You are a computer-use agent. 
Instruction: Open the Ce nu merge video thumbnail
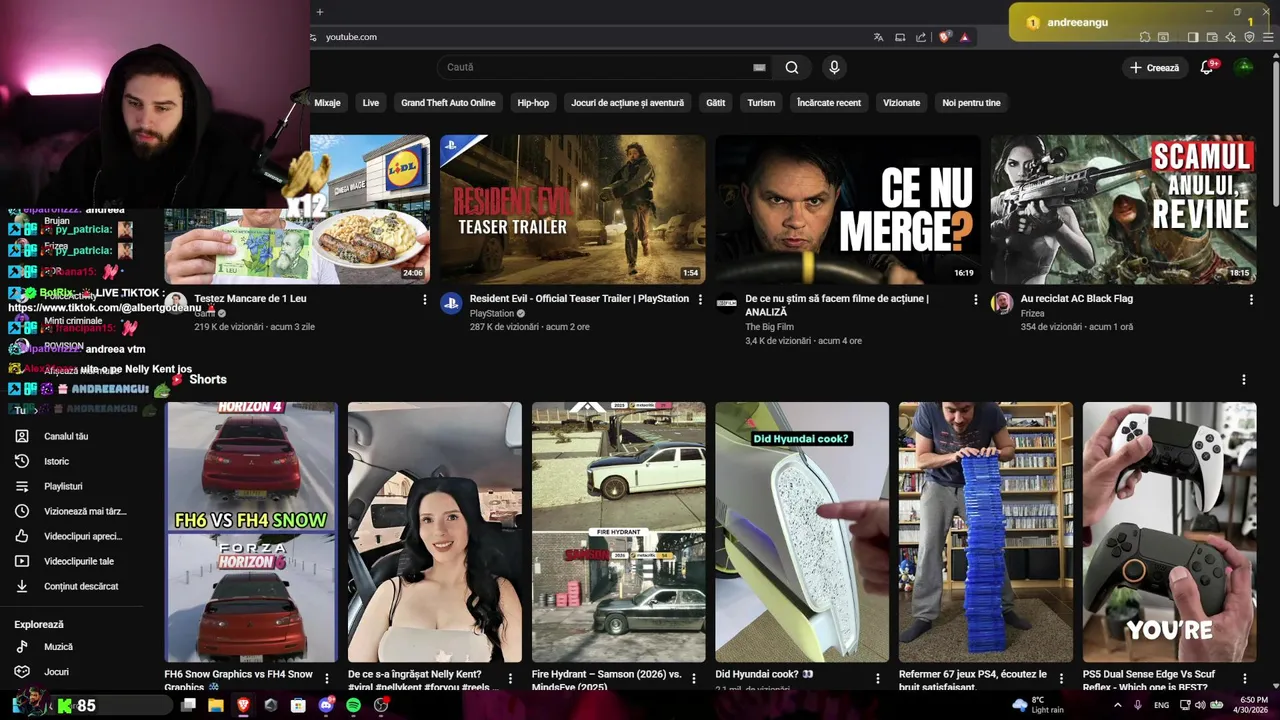pos(848,210)
